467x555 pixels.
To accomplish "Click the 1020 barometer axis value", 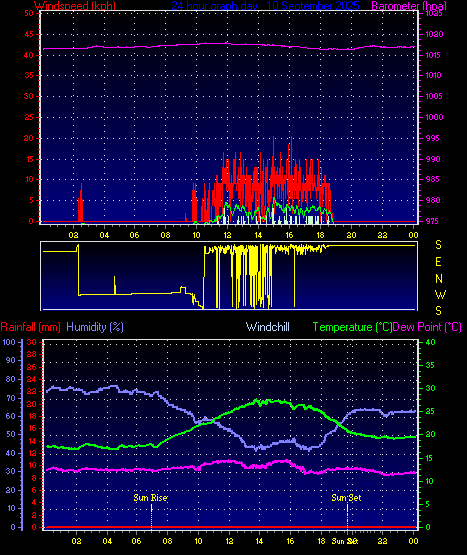I will 434,34.
